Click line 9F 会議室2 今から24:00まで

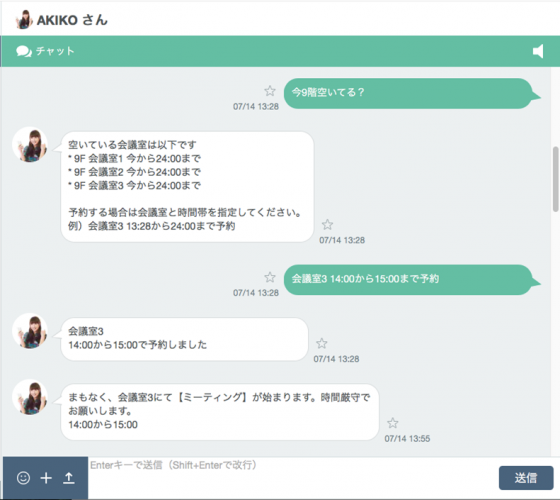click(x=134, y=172)
